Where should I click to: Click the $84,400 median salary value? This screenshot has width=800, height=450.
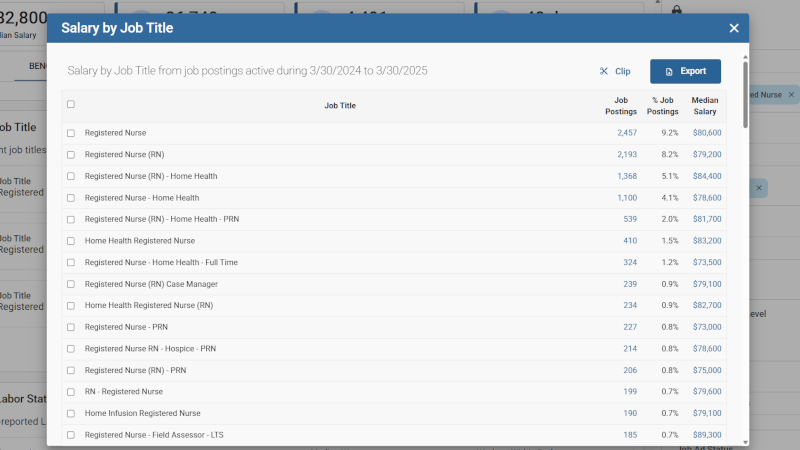click(707, 176)
